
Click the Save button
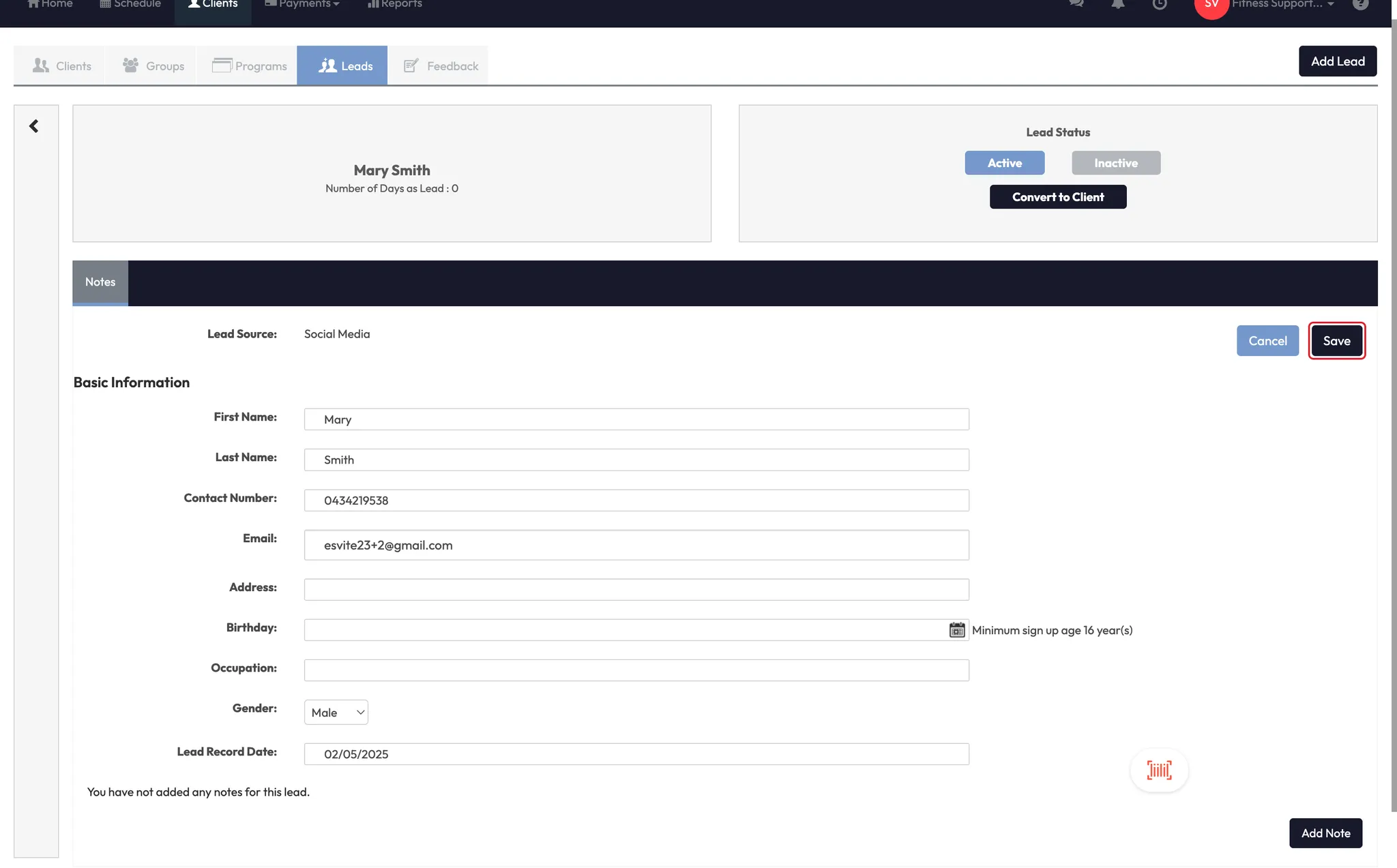click(1336, 341)
